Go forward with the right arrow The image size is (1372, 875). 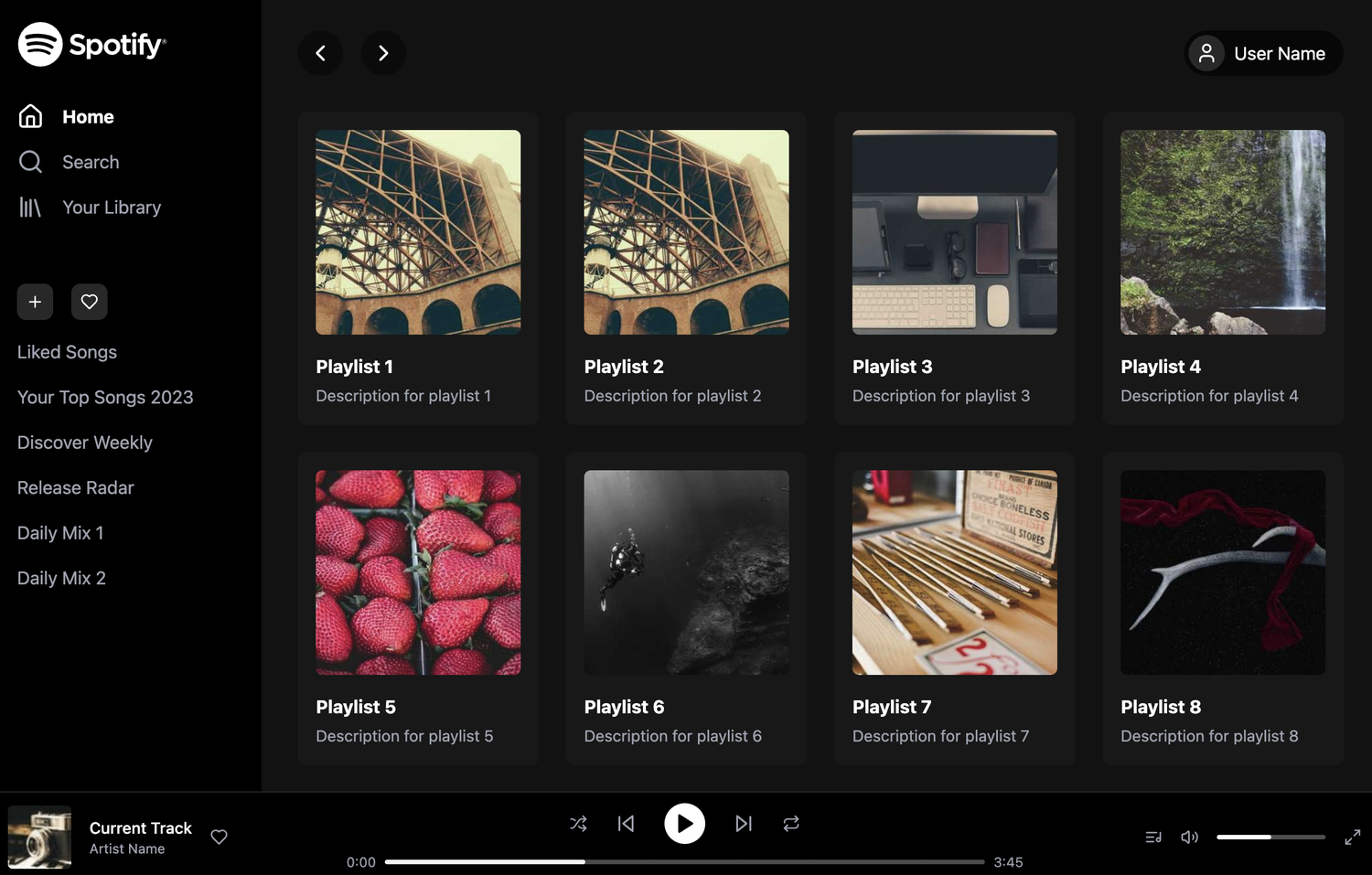click(383, 53)
